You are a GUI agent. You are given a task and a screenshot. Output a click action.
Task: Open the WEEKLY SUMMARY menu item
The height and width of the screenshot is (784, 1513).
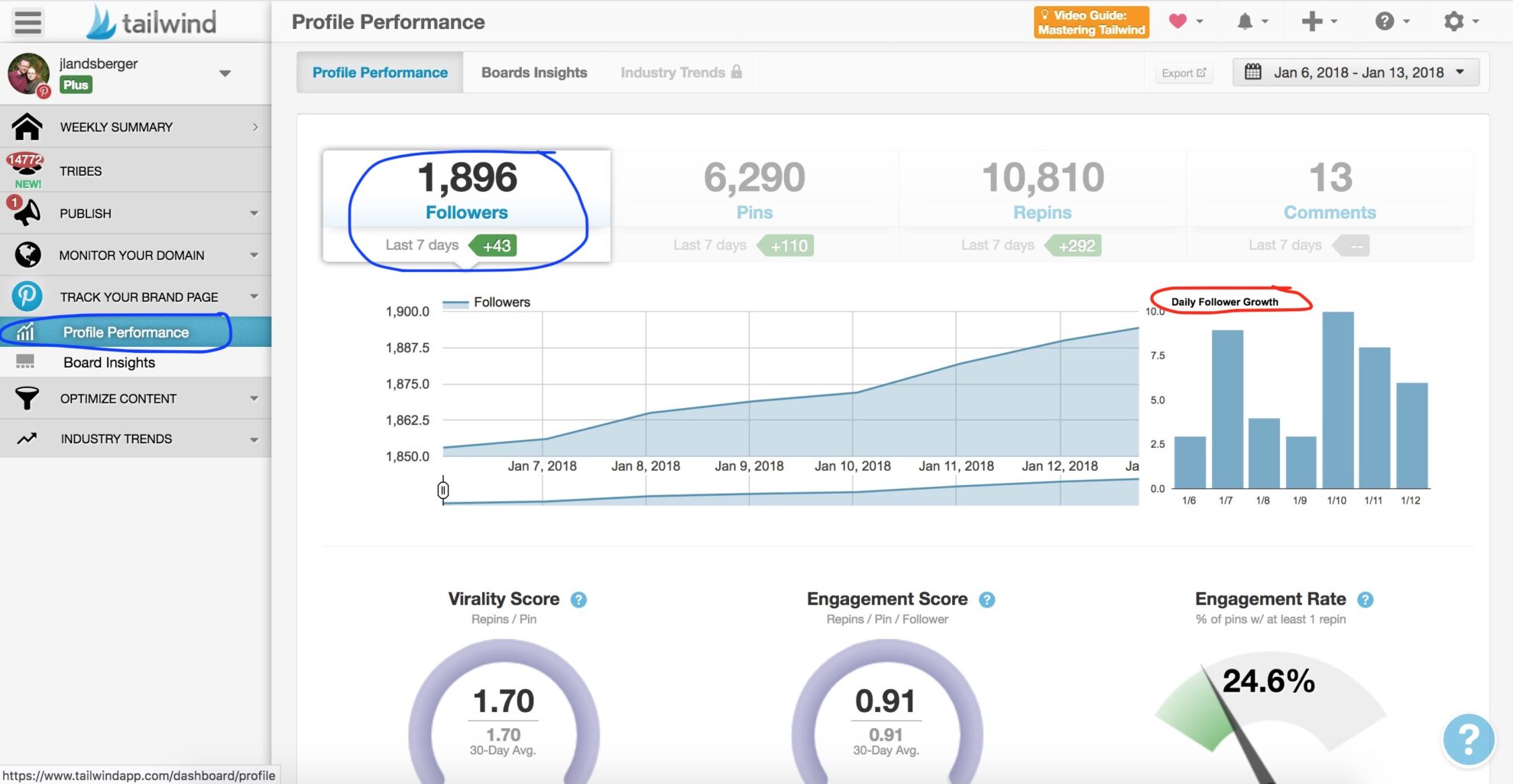[x=135, y=127]
